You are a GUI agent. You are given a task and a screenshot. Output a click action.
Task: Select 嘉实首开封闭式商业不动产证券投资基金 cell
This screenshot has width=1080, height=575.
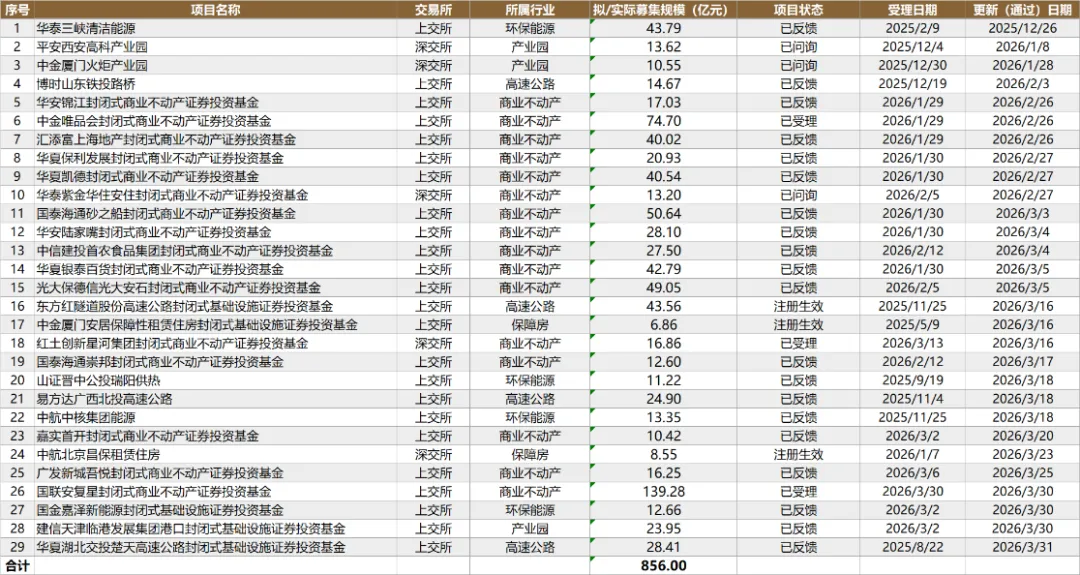[x=216, y=436]
